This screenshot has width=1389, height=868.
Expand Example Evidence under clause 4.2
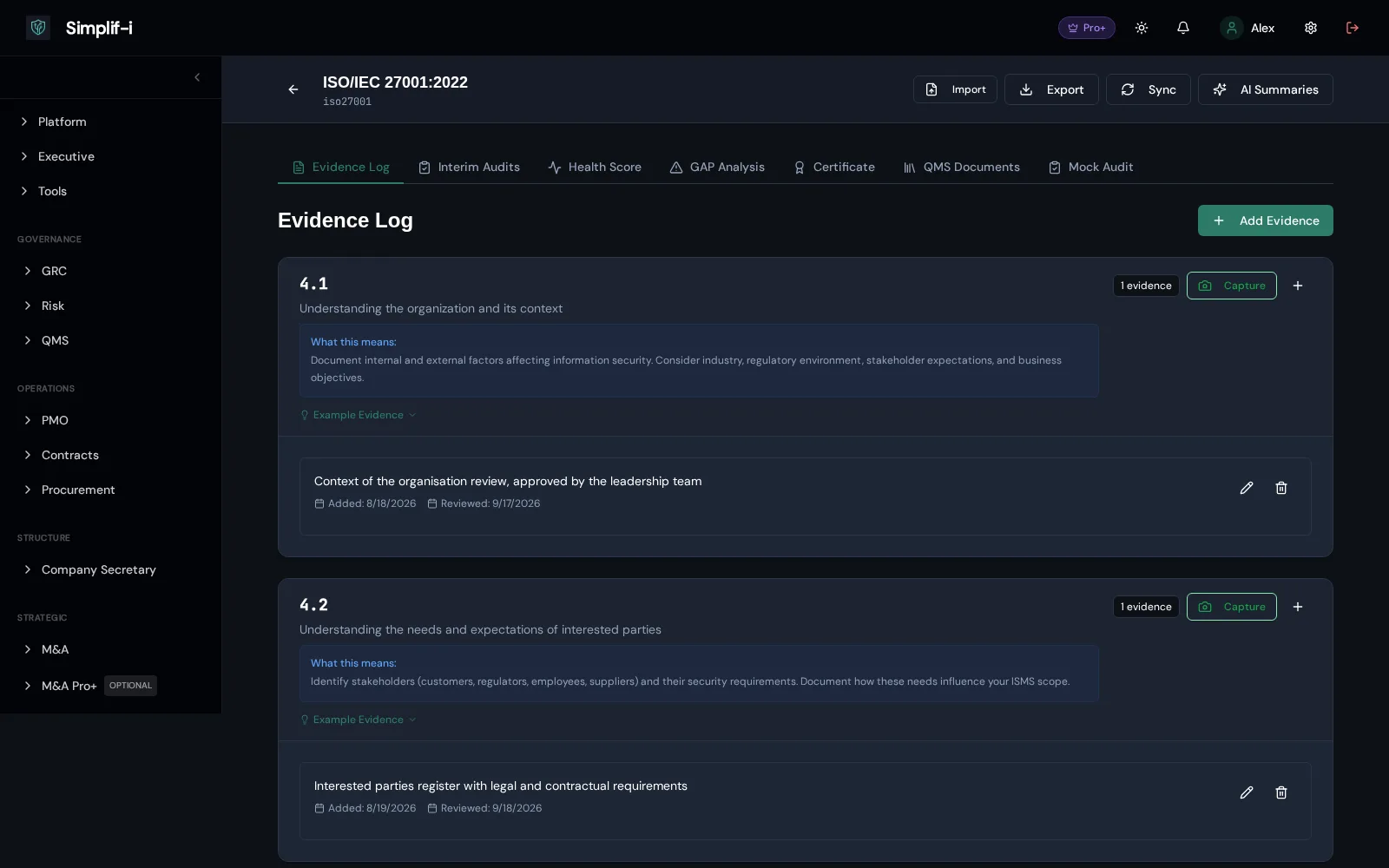tap(359, 720)
